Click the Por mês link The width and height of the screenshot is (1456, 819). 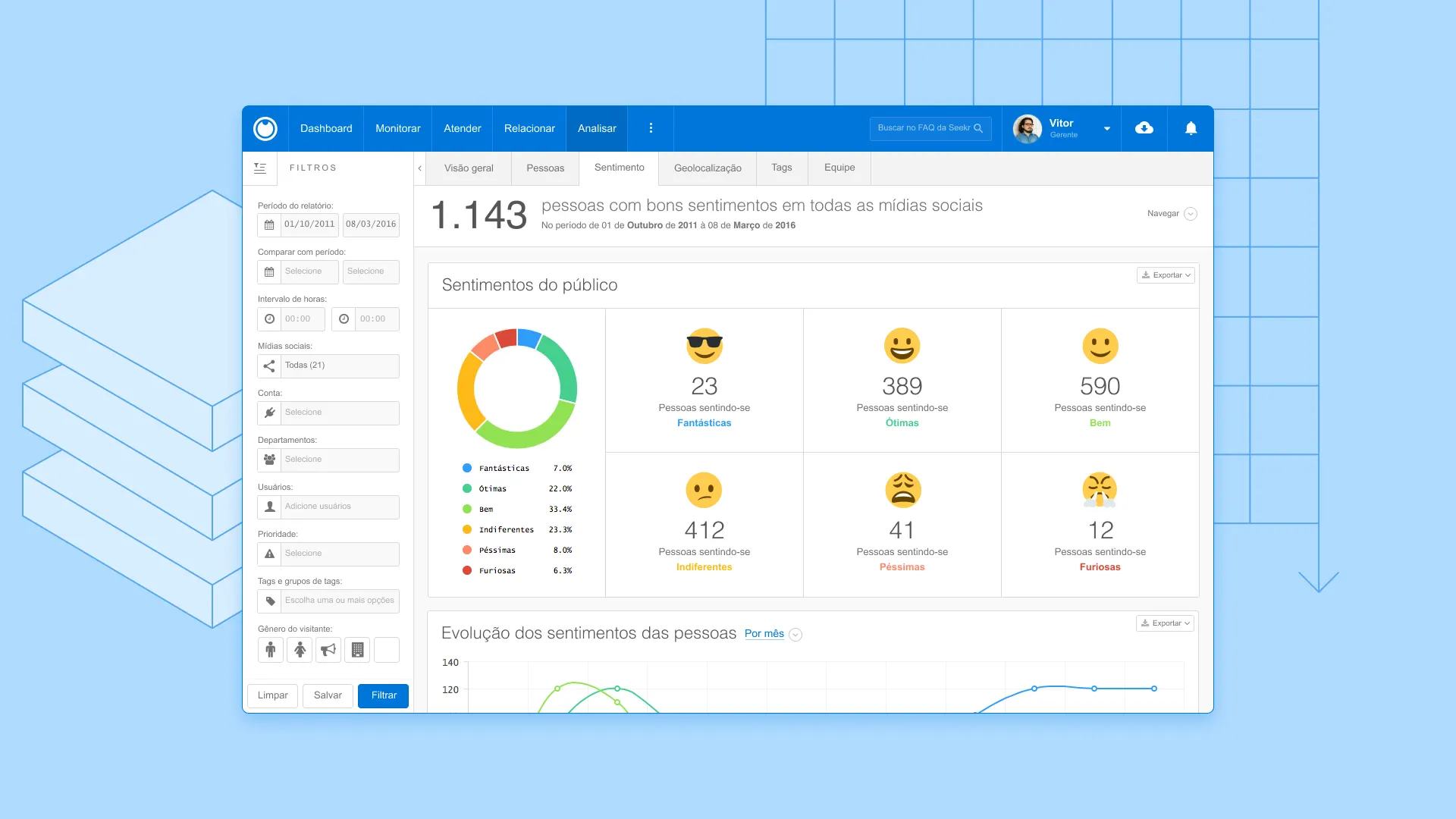[x=764, y=634]
